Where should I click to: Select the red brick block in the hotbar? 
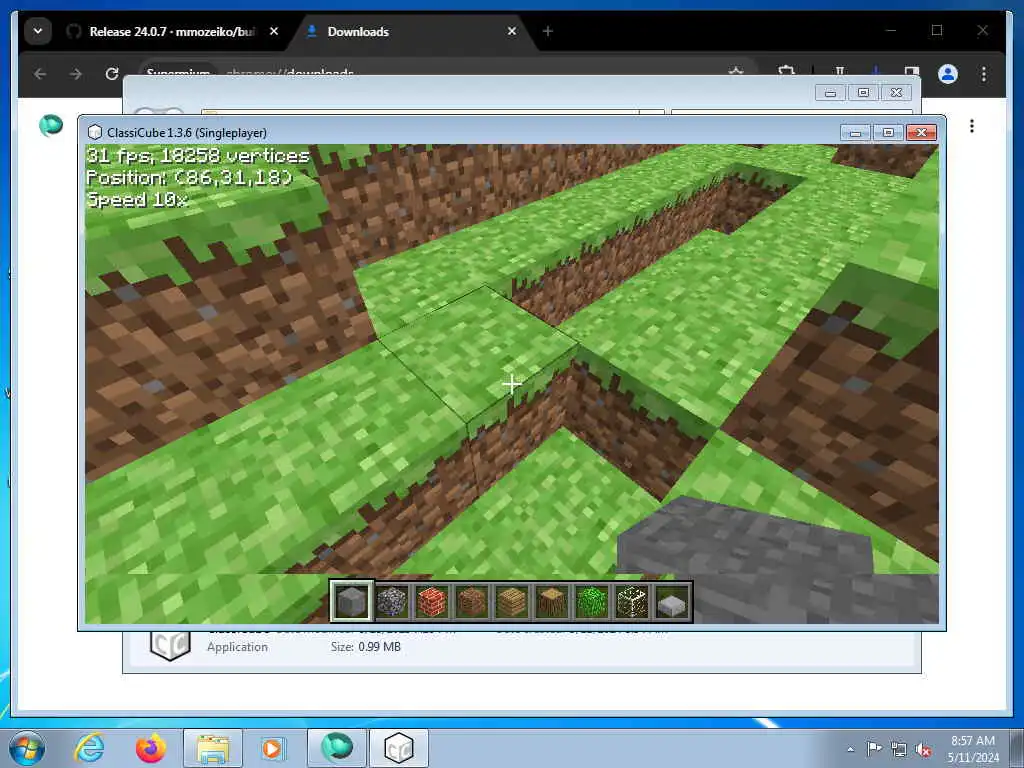pos(432,601)
